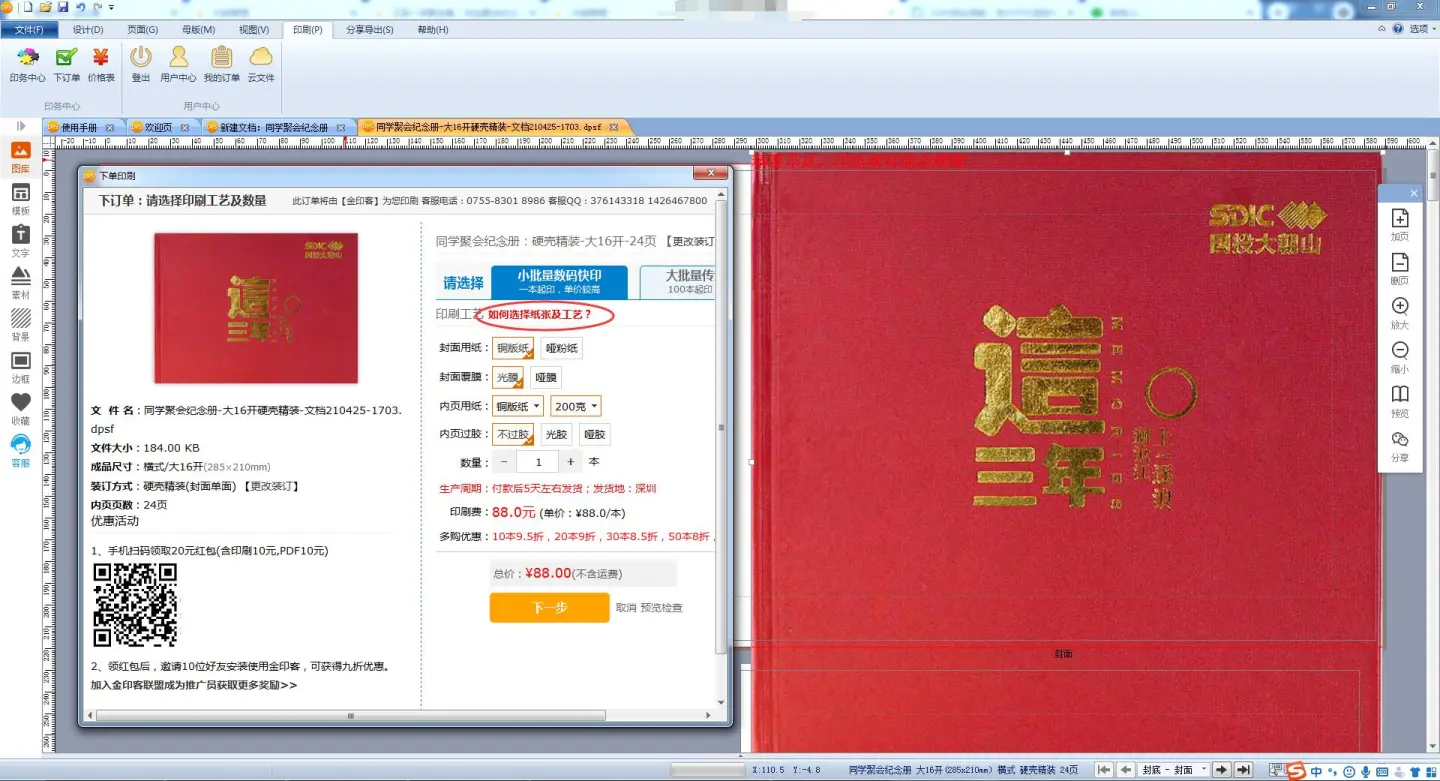This screenshot has width=1440, height=781.
Task: Open the 客服 customer service in sidebar
Action: [x=20, y=452]
